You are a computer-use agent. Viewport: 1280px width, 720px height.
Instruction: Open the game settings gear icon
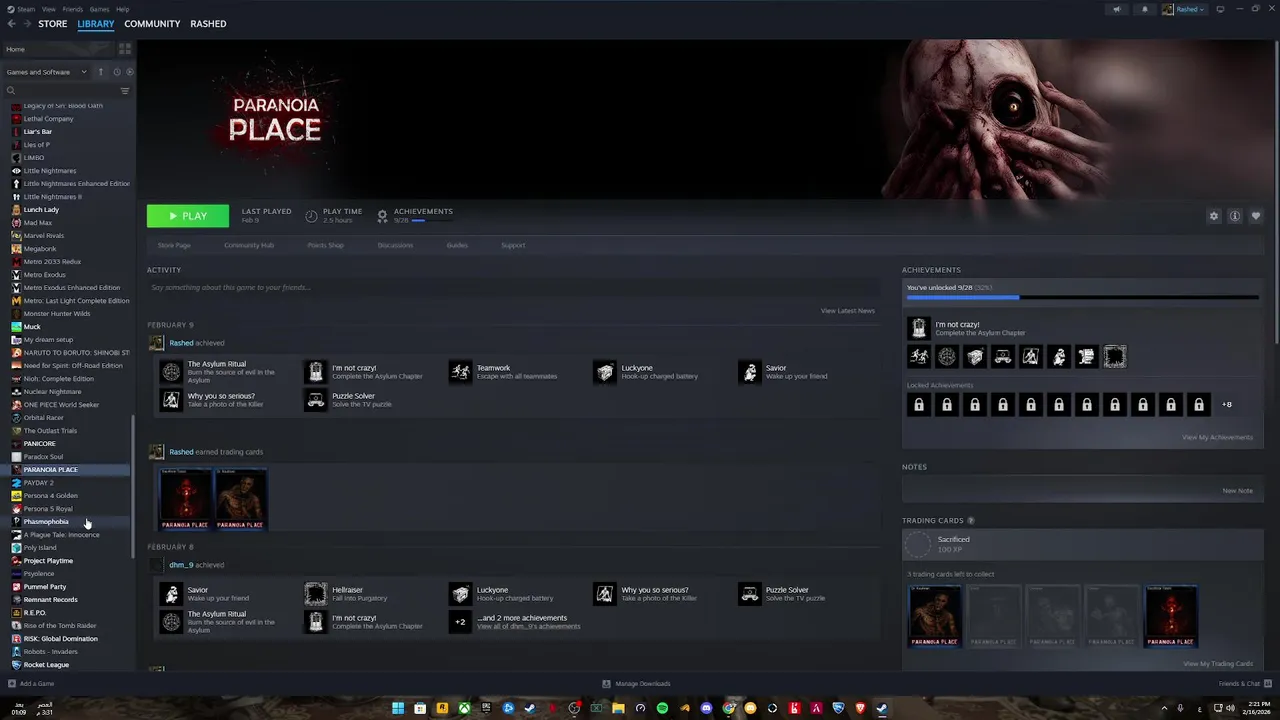[1214, 216]
